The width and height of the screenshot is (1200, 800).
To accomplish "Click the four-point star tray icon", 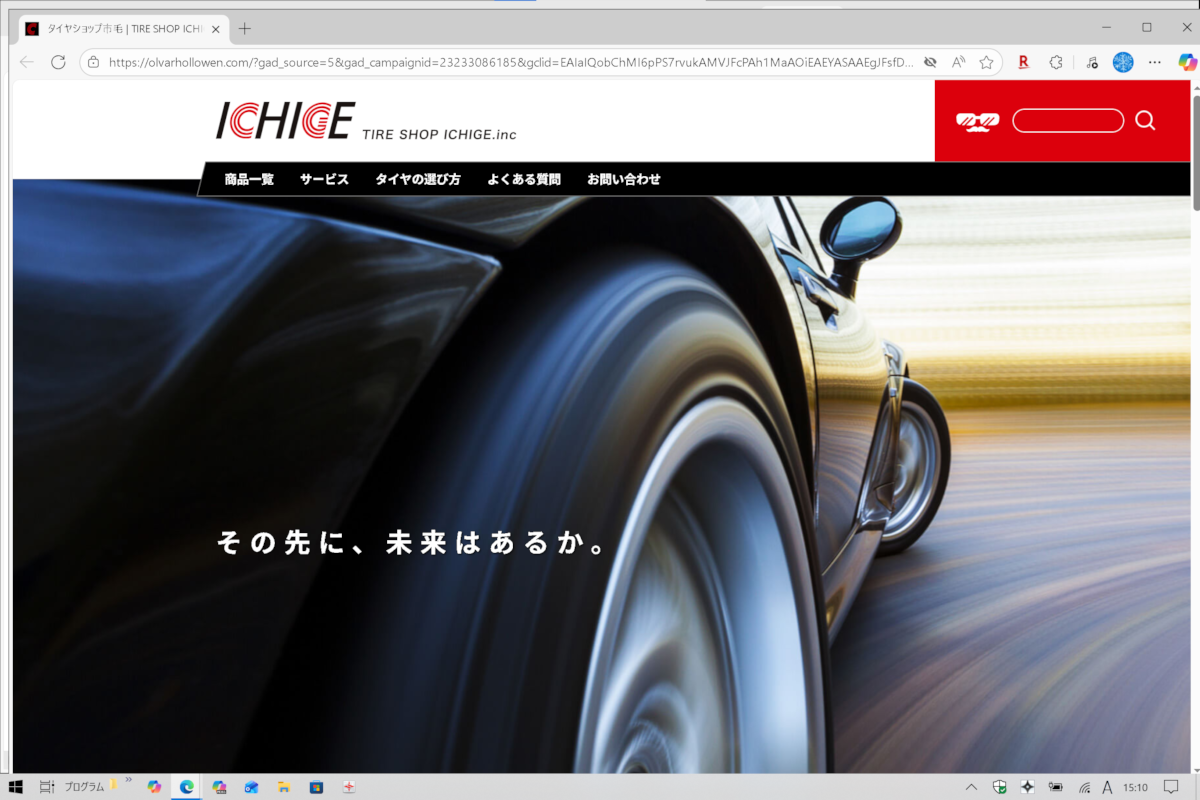I will (1027, 787).
